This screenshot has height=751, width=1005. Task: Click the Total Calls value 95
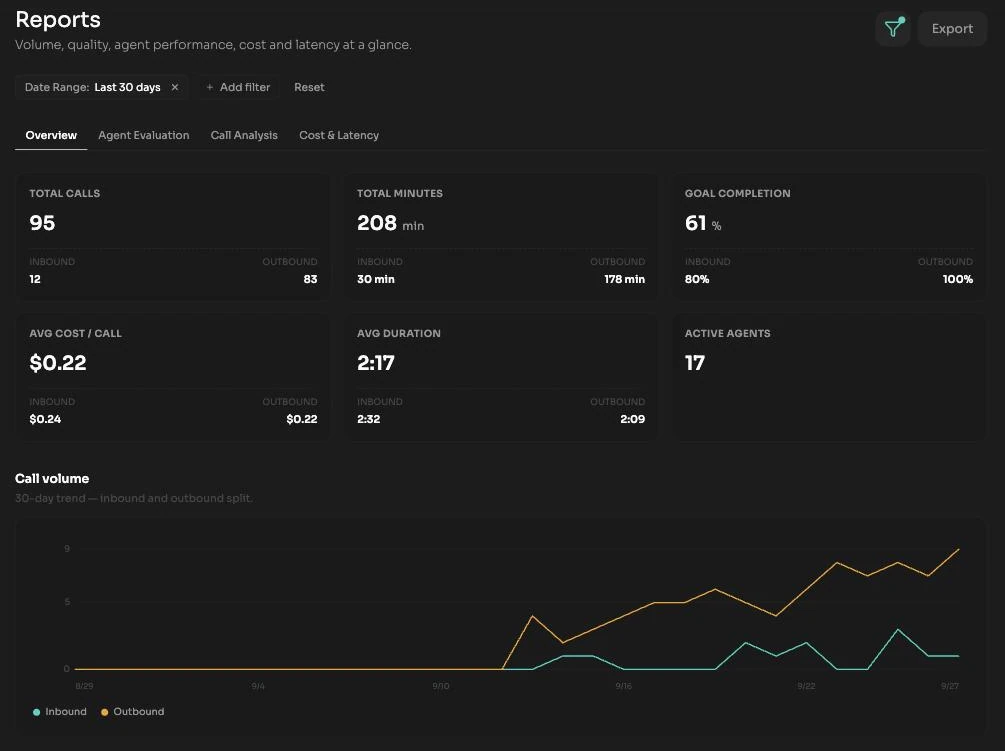[x=42, y=223]
